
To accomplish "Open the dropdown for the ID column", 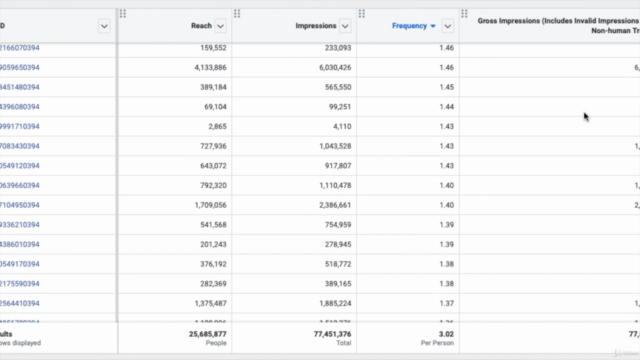I will click(104, 26).
